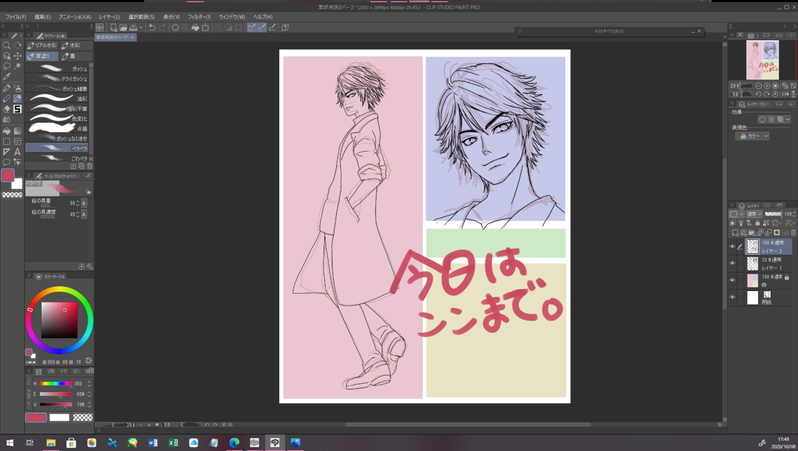The height and width of the screenshot is (451, 798).
Task: Open the 通常 blend mode dropdown
Action: point(754,214)
